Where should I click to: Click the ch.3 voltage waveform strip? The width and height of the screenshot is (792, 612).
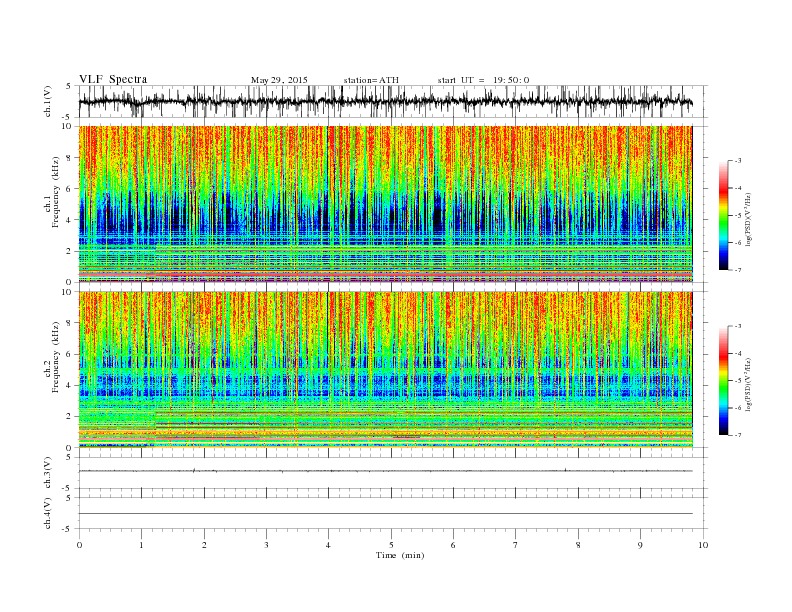tap(392, 473)
